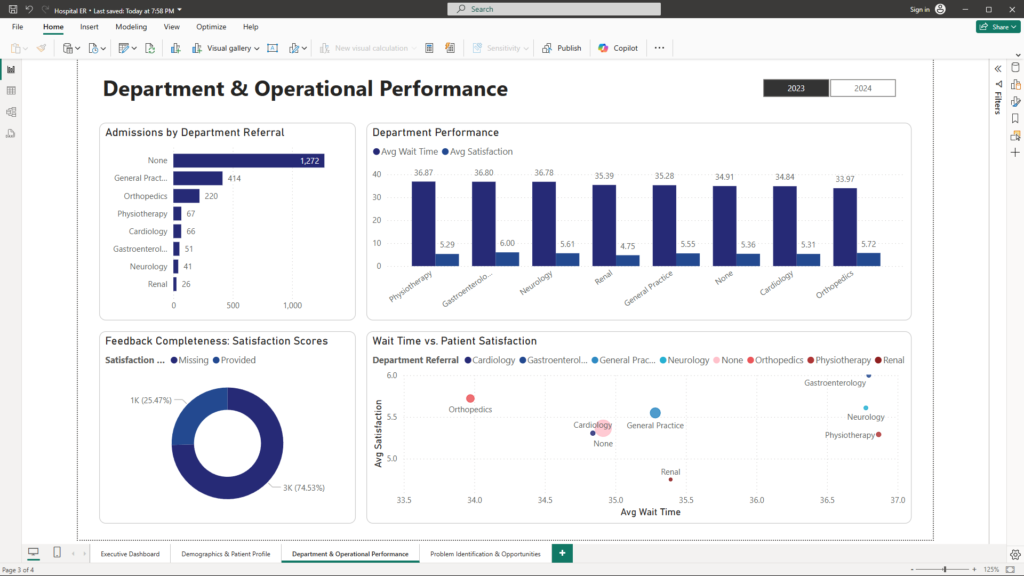Toggle Avg Satisfaction legend item
The width and height of the screenshot is (1024, 576).
pos(480,152)
